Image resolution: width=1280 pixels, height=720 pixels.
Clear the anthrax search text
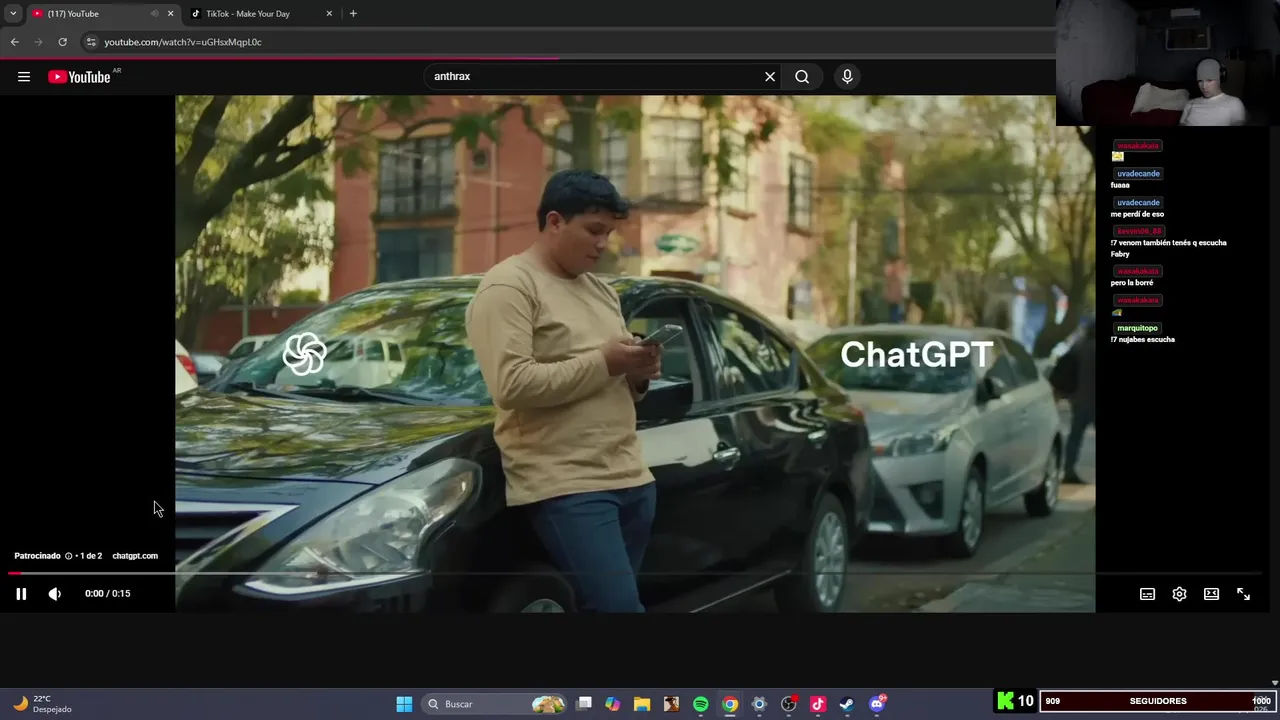coord(770,77)
